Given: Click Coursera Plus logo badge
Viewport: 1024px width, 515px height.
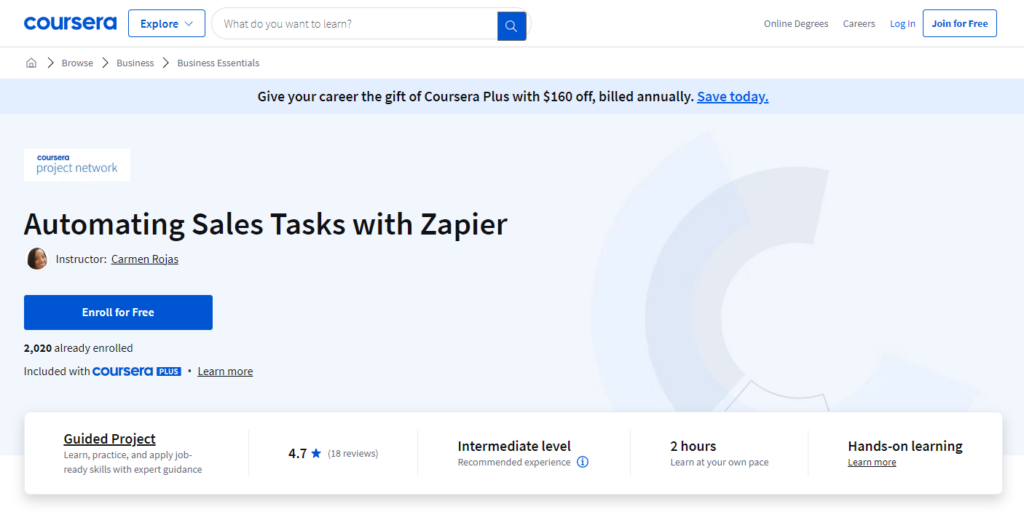Looking at the screenshot, I should [136, 371].
